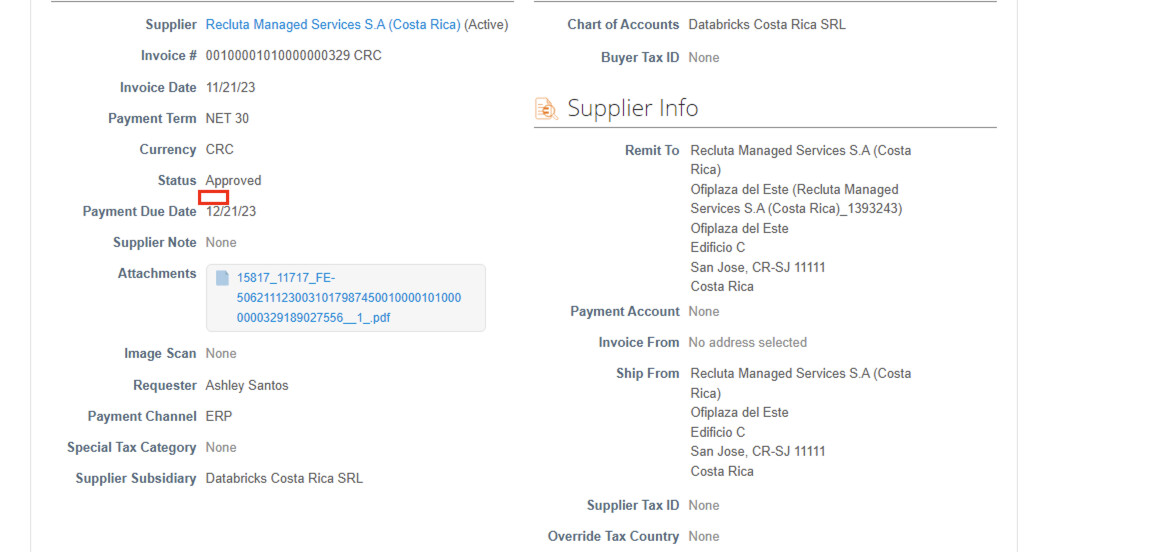1173x552 pixels.
Task: Click the requester name Ashley Santos
Action: tap(247, 386)
